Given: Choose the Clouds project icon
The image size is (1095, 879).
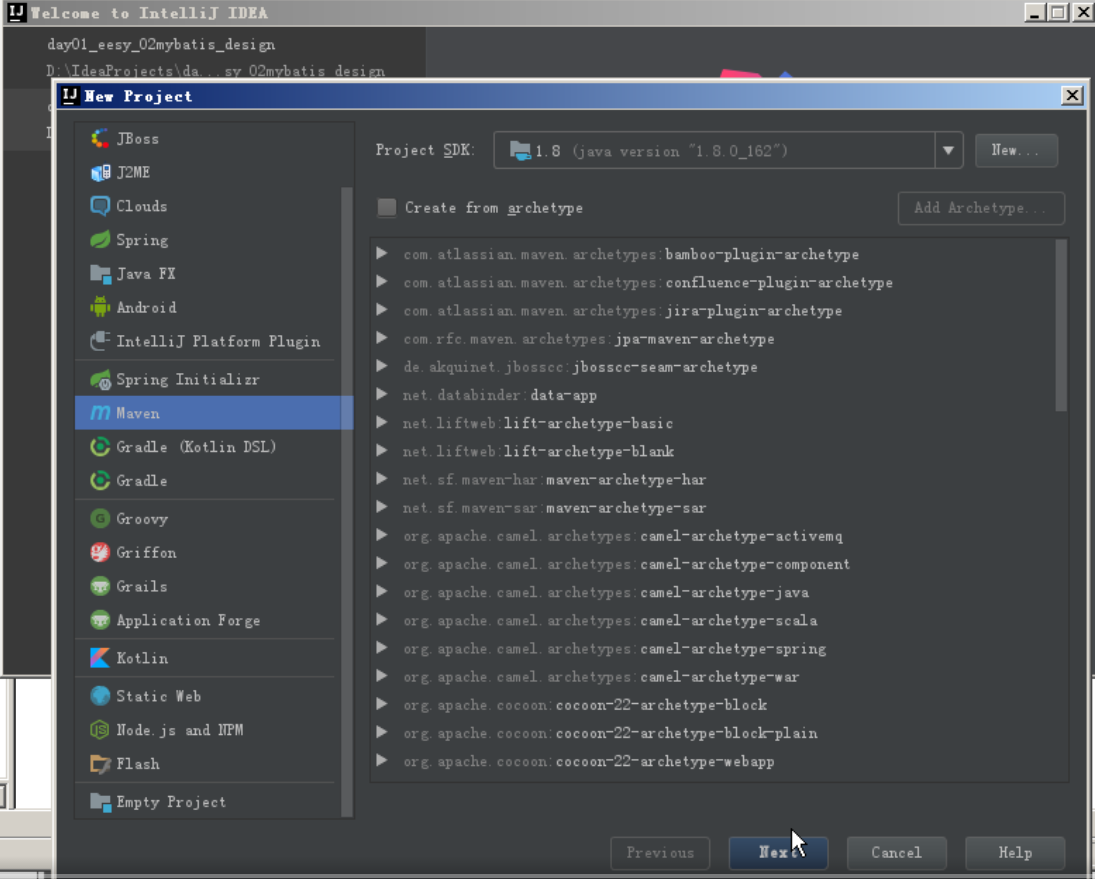Looking at the screenshot, I should (x=100, y=206).
